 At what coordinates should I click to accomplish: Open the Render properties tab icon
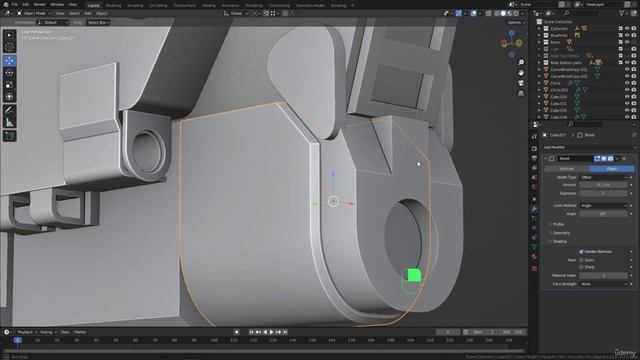click(x=534, y=148)
